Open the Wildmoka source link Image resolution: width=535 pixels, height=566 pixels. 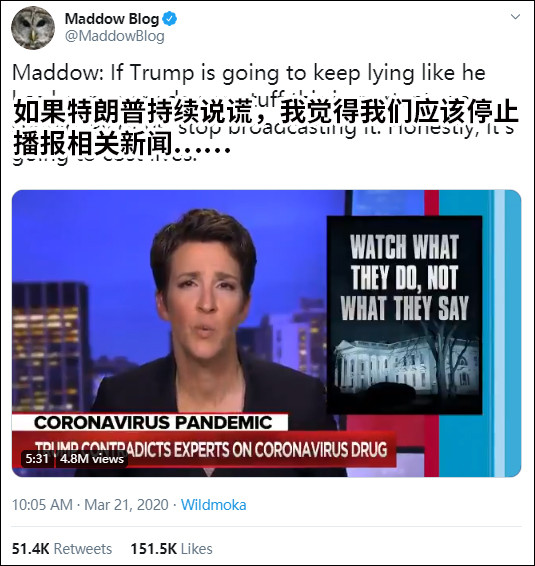pyautogui.click(x=214, y=505)
